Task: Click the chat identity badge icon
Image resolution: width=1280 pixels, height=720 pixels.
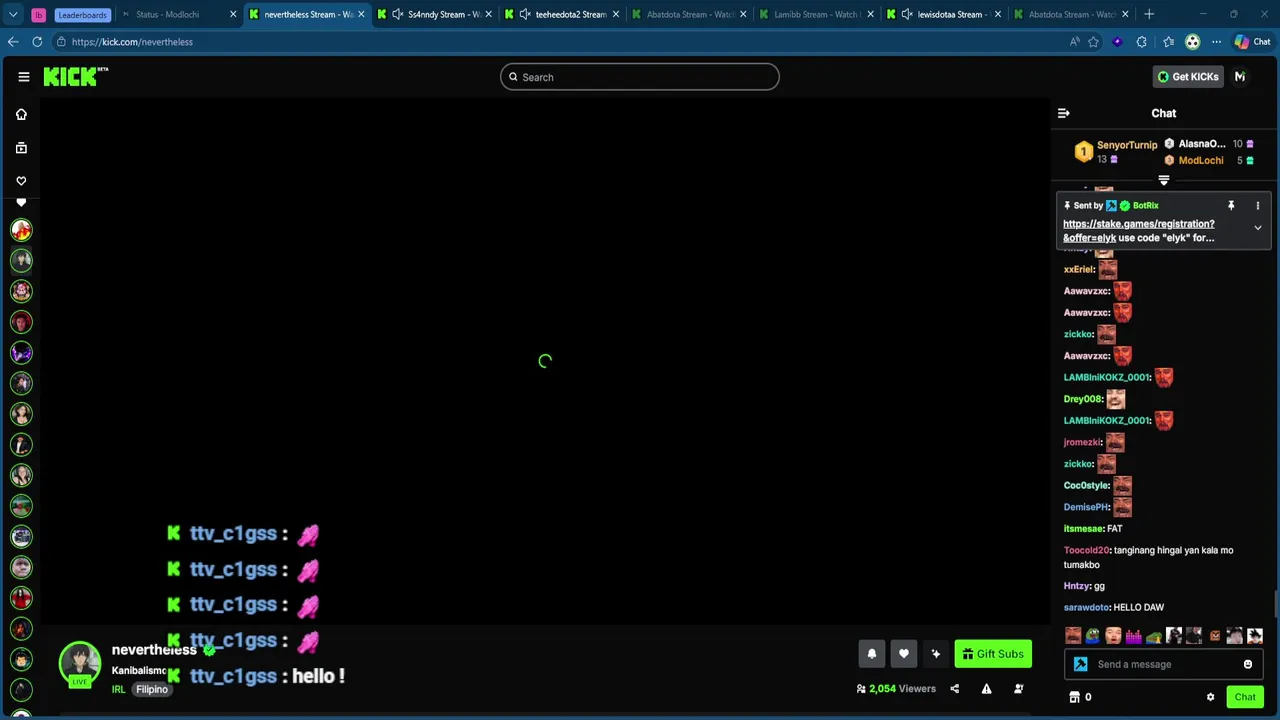Action: pos(1081,664)
